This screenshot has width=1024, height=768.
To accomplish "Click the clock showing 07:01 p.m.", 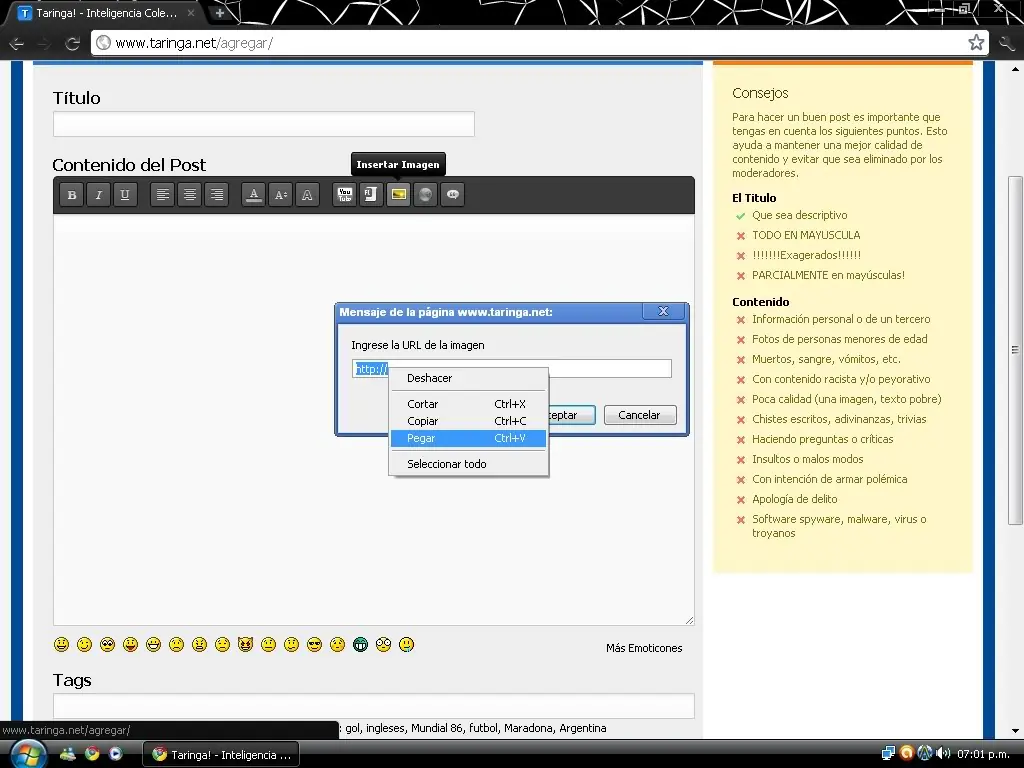I will (983, 754).
